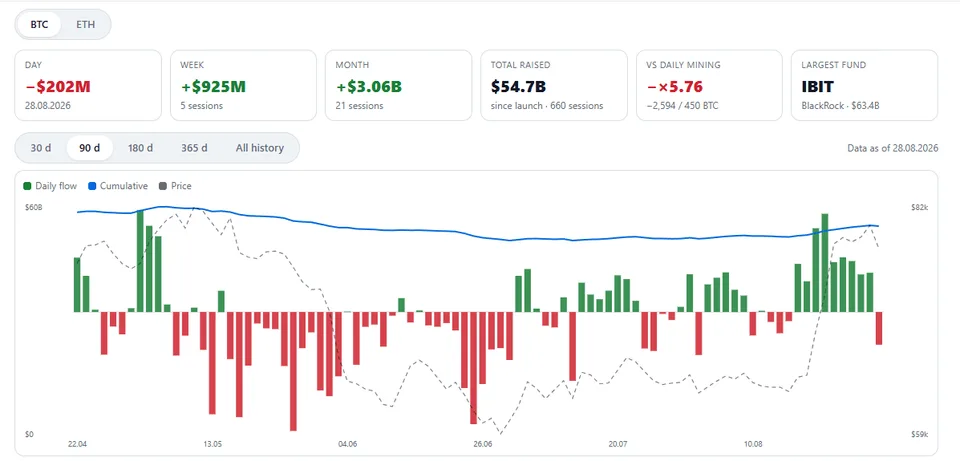This screenshot has height=461, width=960.
Task: Toggle the Daily flow legend swatch
Action: pyautogui.click(x=27, y=186)
